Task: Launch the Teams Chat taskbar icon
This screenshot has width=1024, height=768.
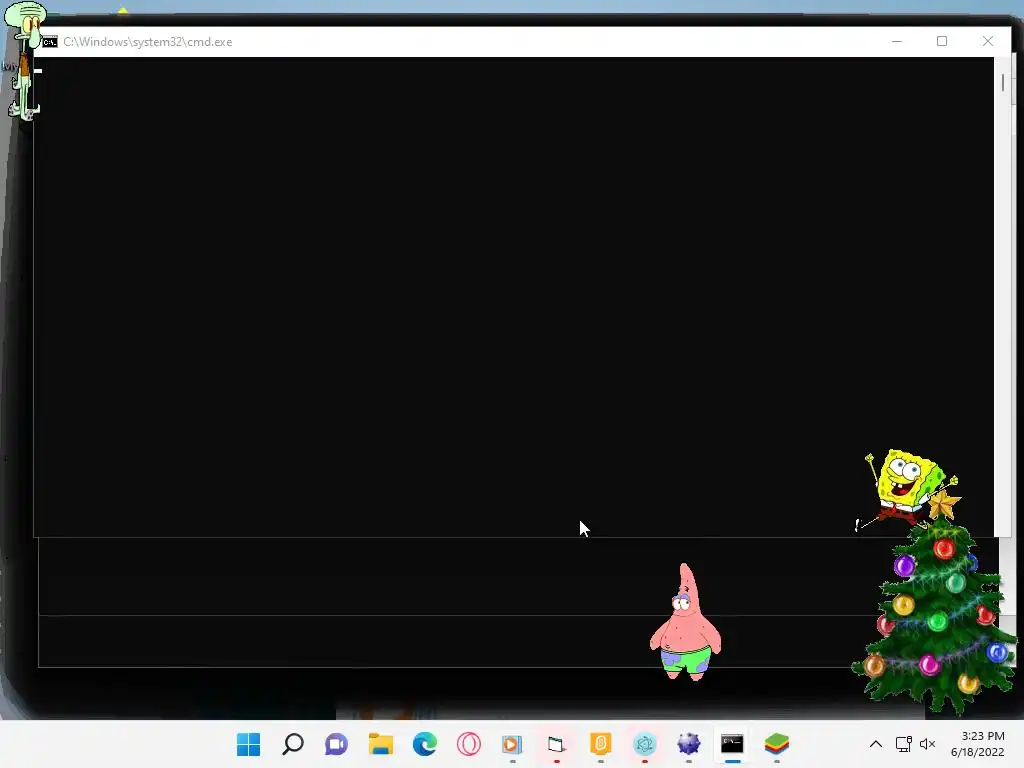Action: click(x=336, y=744)
